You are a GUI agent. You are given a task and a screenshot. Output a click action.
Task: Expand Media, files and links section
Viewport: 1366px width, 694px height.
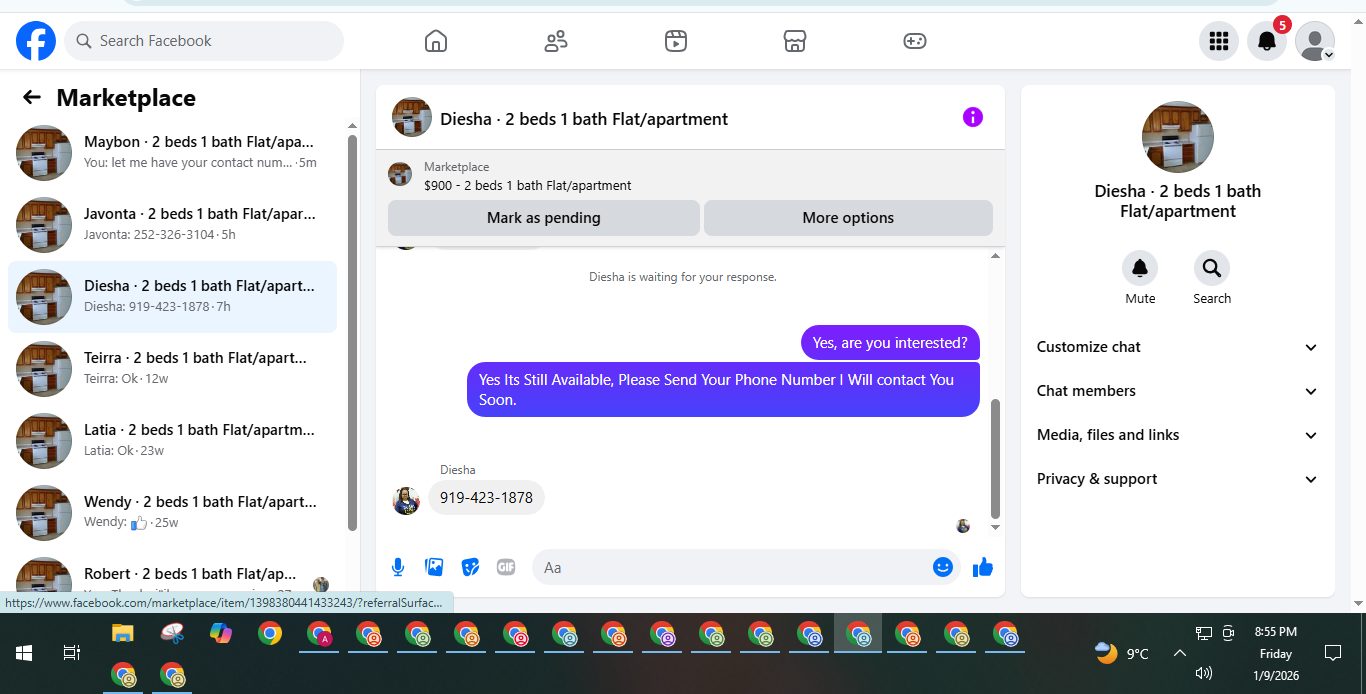click(x=1178, y=435)
